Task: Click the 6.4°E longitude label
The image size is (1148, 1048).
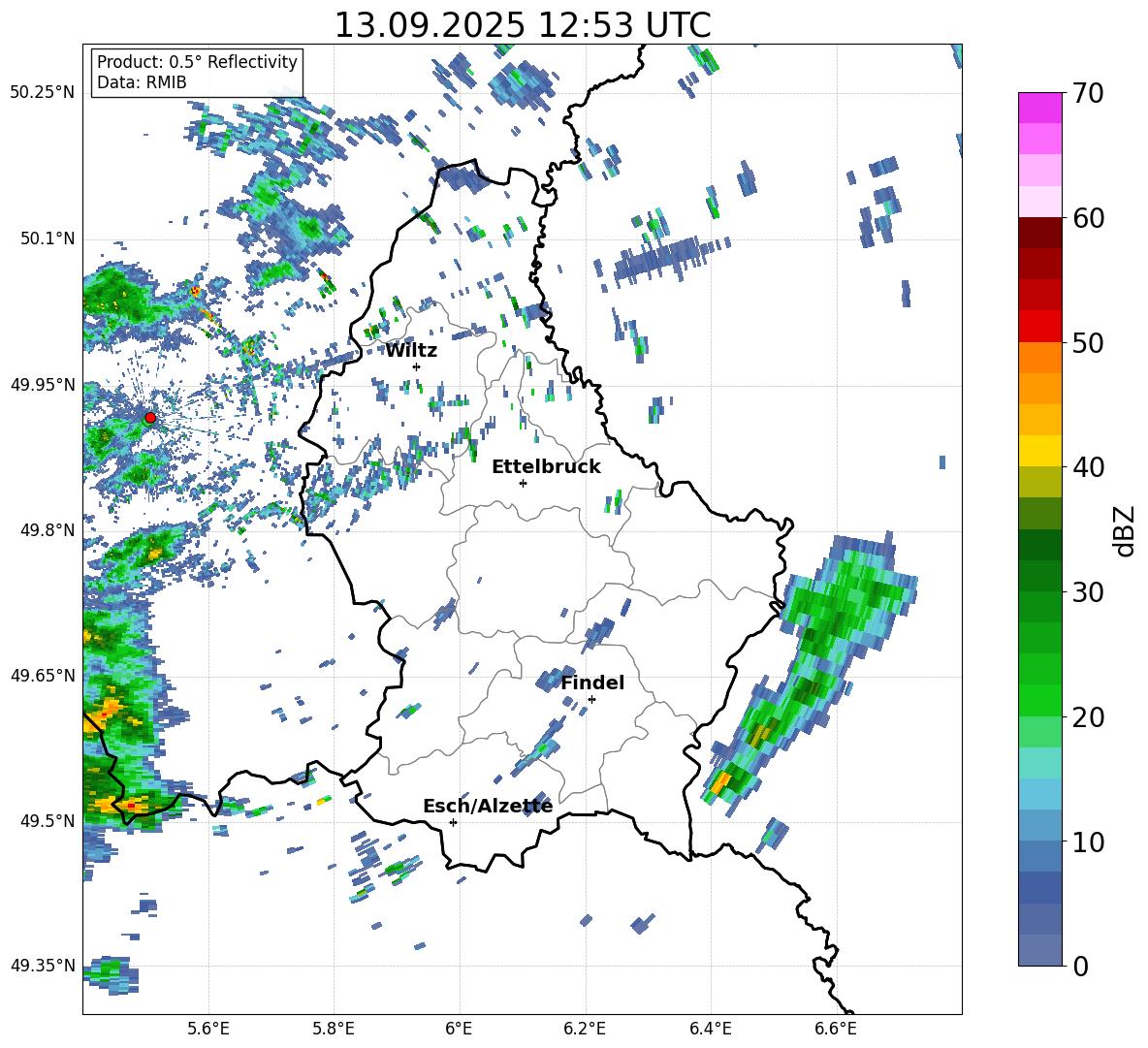Action: tap(710, 1029)
